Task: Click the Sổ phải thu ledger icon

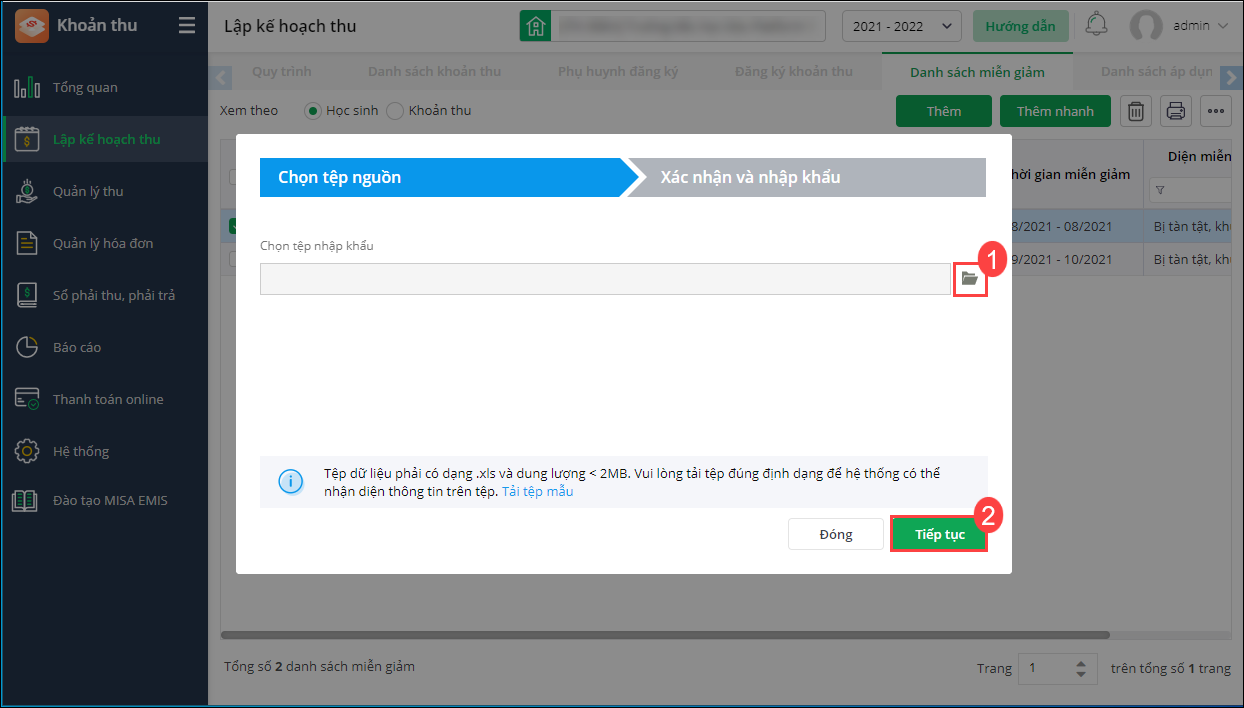Action: pos(26,296)
